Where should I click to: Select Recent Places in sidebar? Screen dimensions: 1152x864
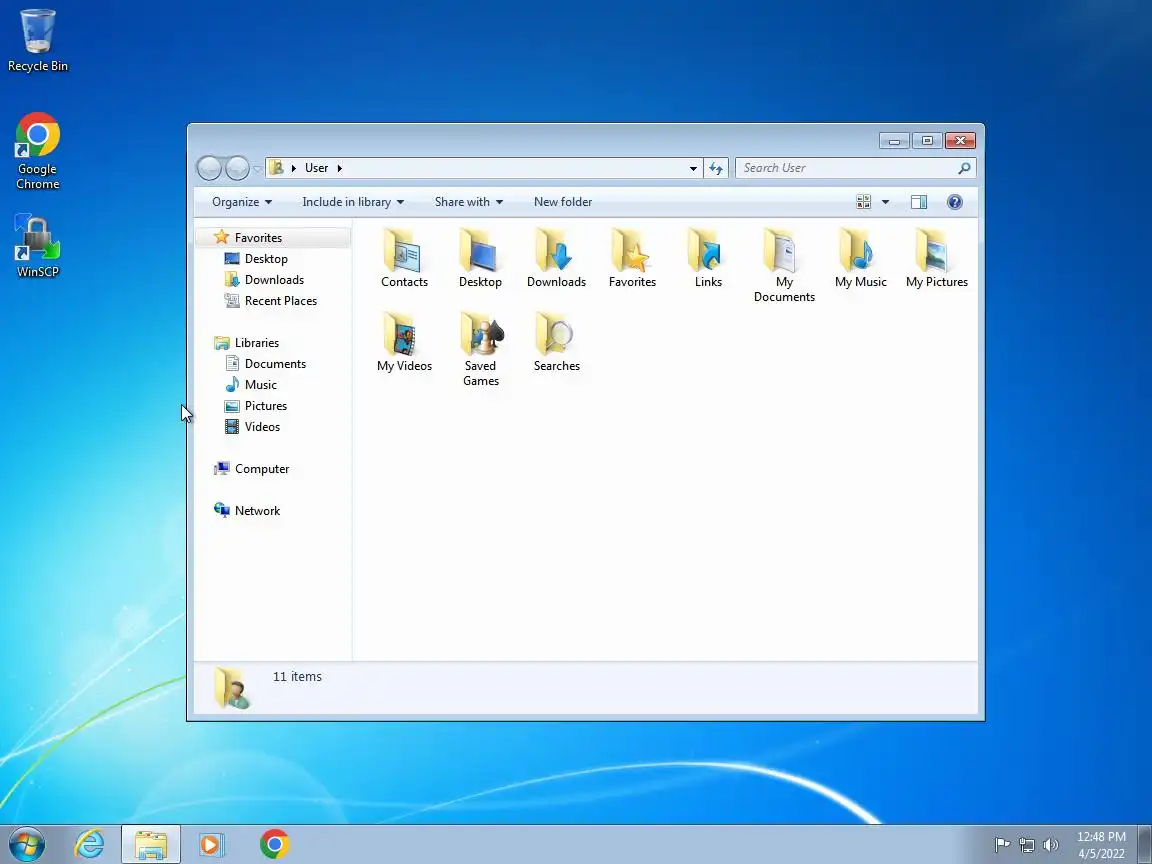(x=281, y=301)
